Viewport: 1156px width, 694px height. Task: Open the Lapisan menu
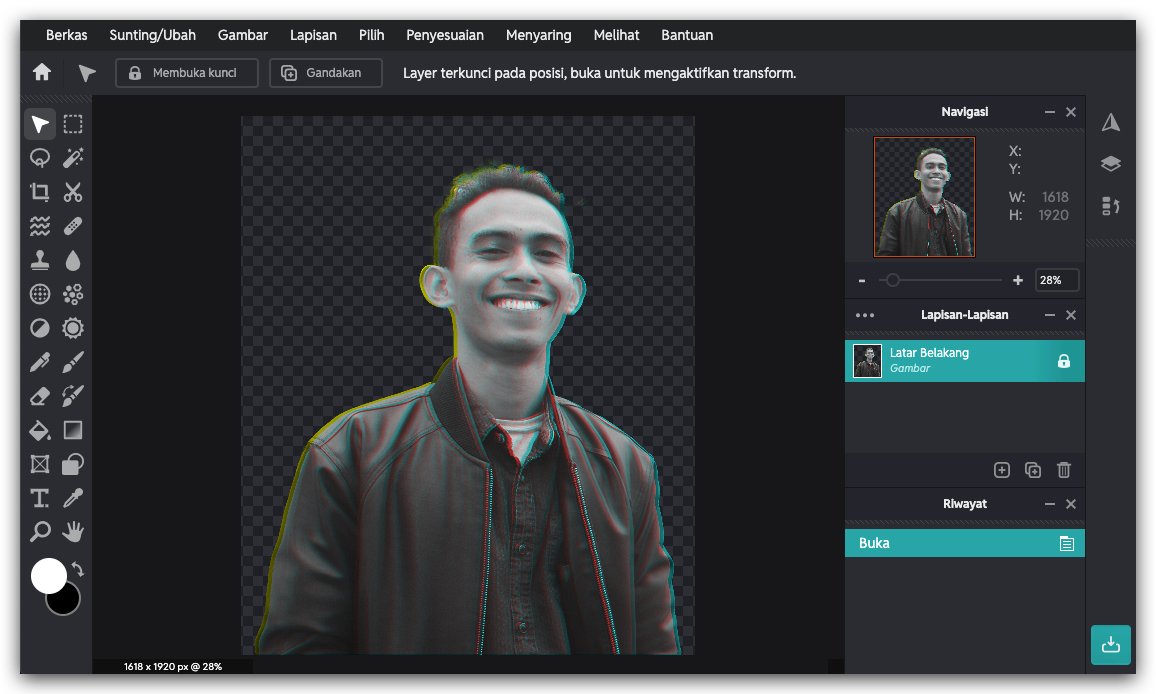point(313,35)
